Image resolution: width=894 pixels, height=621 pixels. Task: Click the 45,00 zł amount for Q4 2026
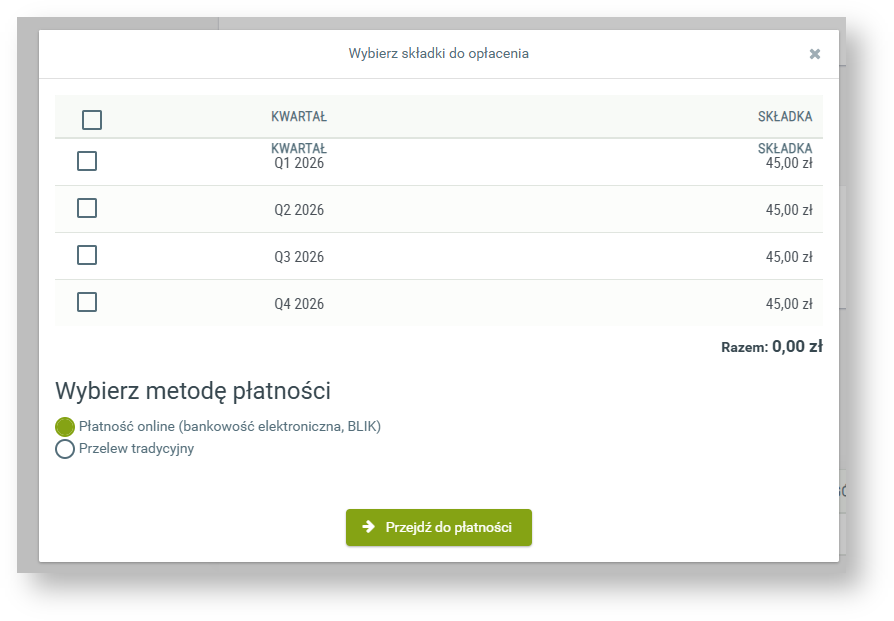click(789, 304)
